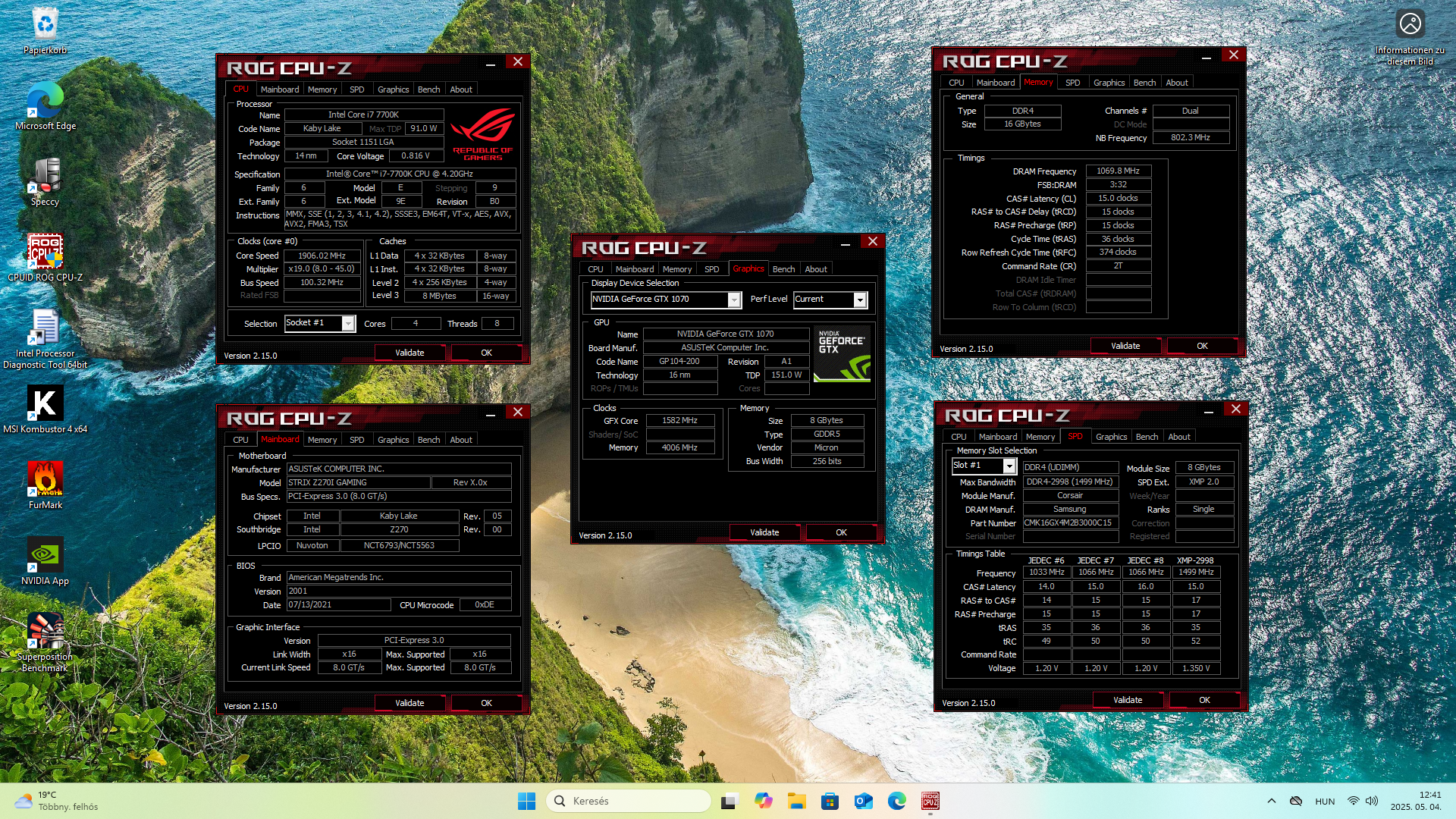Click the GP104-200 code name field

679,362
